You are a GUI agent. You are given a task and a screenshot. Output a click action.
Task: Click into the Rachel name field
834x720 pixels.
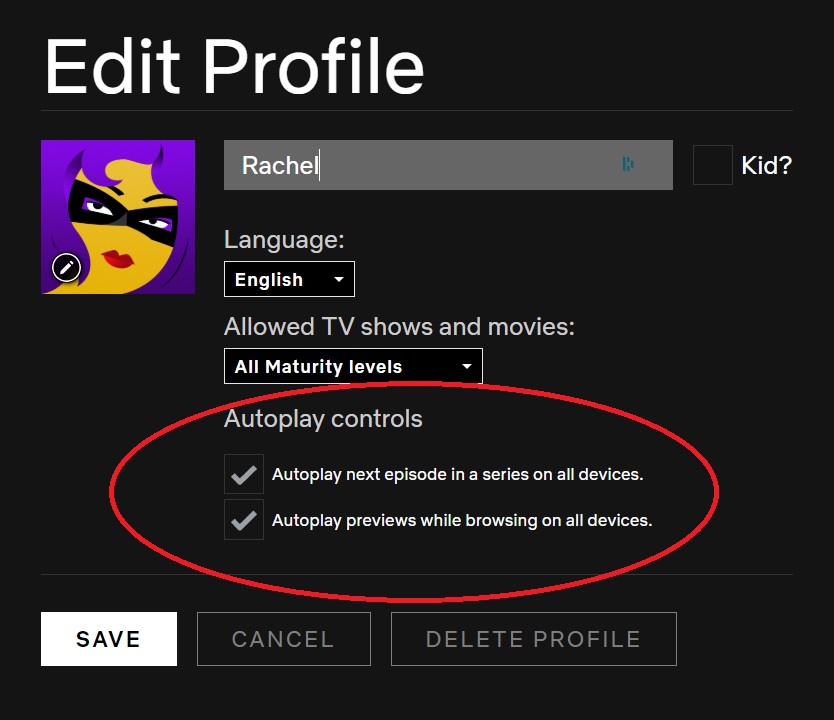click(420, 165)
